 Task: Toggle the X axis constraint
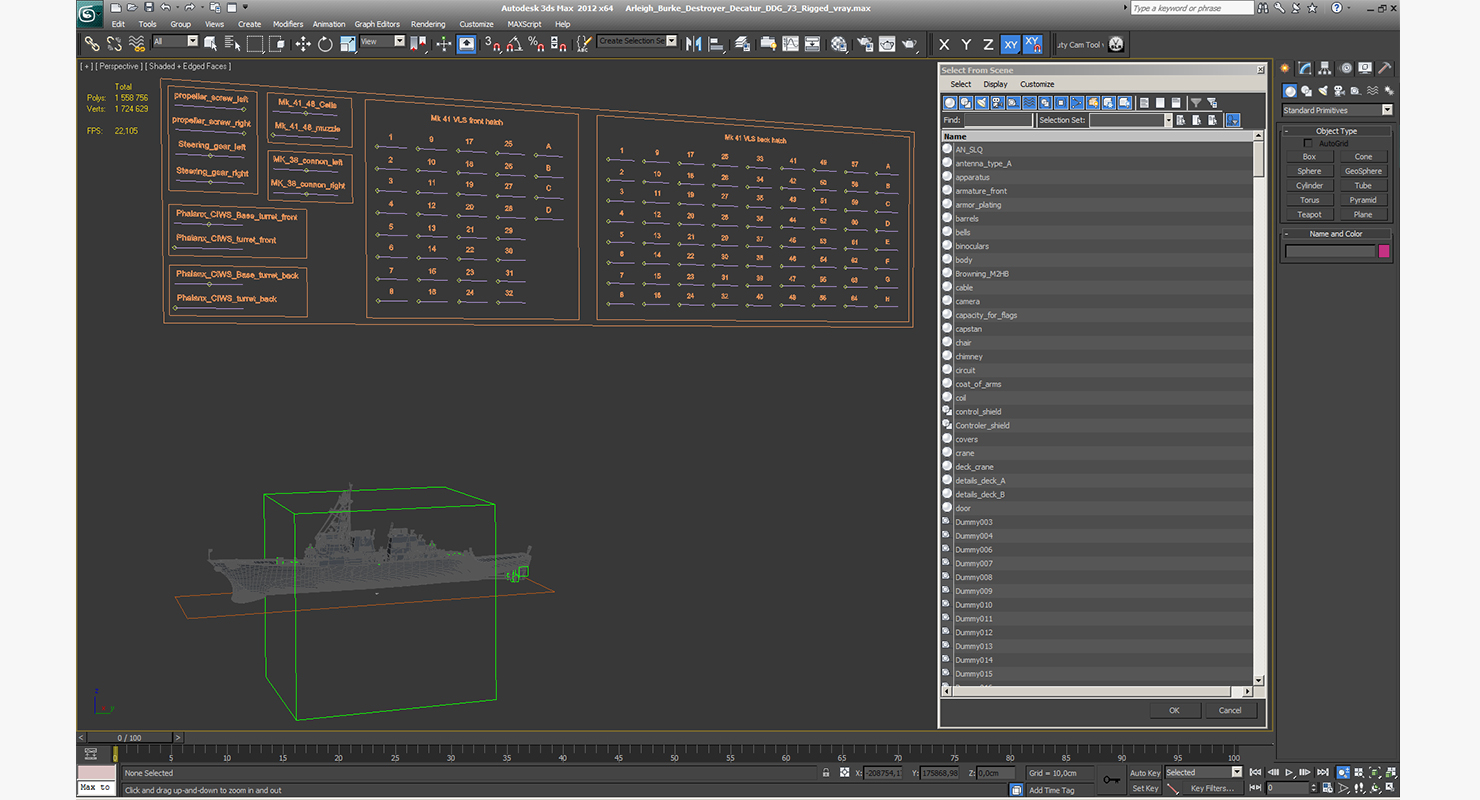tap(944, 44)
